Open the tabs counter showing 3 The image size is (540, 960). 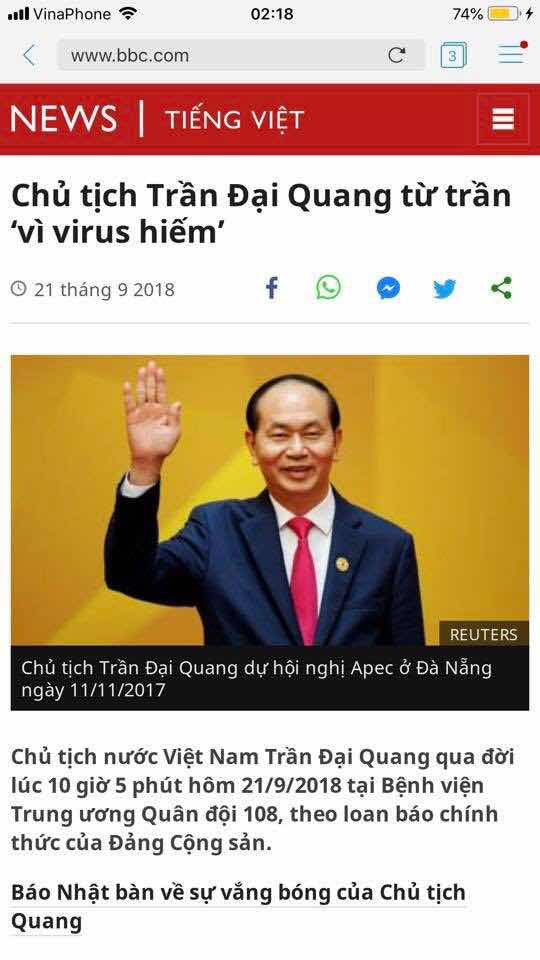(453, 56)
